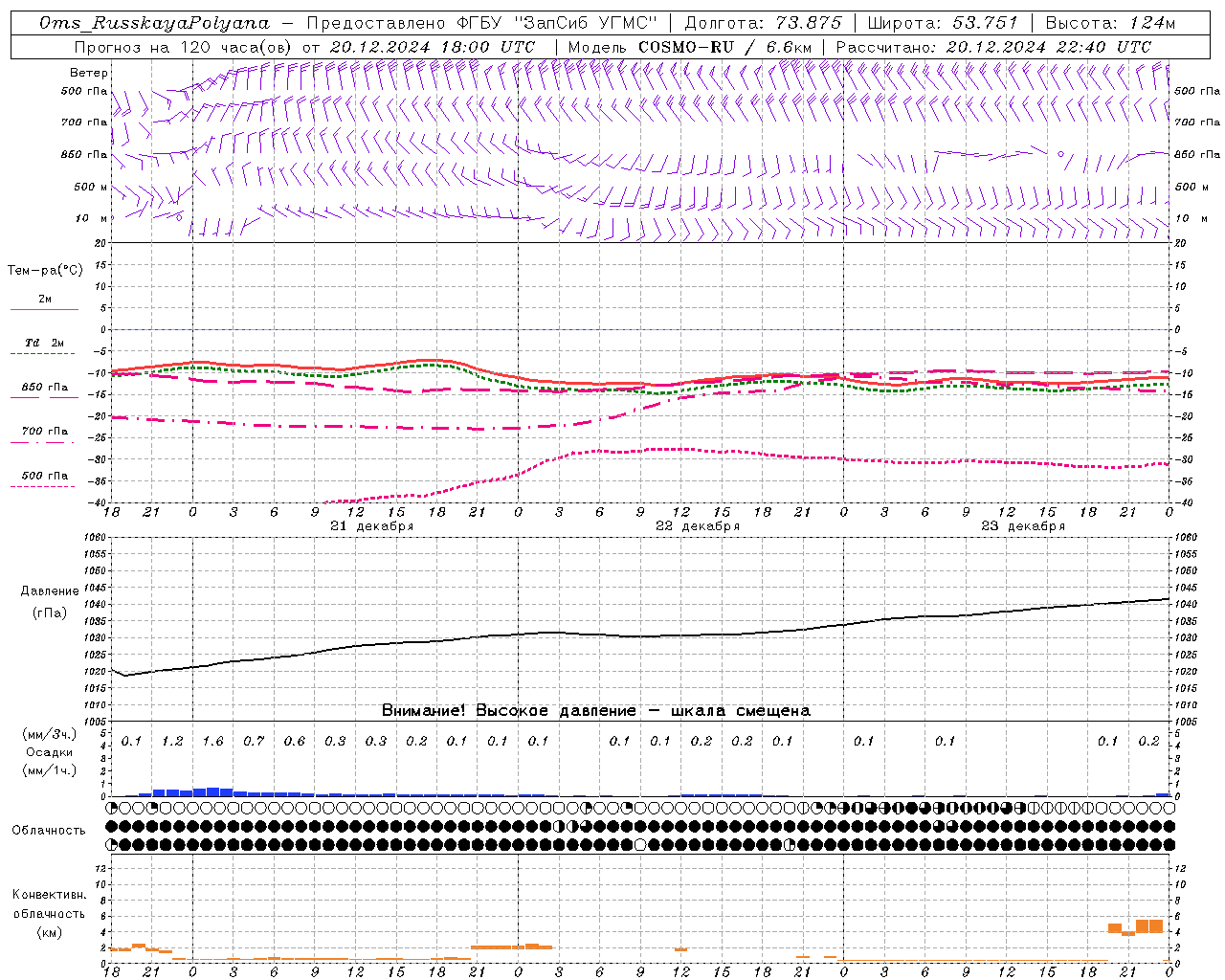Click the 'Тем-ра(°C)' temperature panel label

click(45, 271)
